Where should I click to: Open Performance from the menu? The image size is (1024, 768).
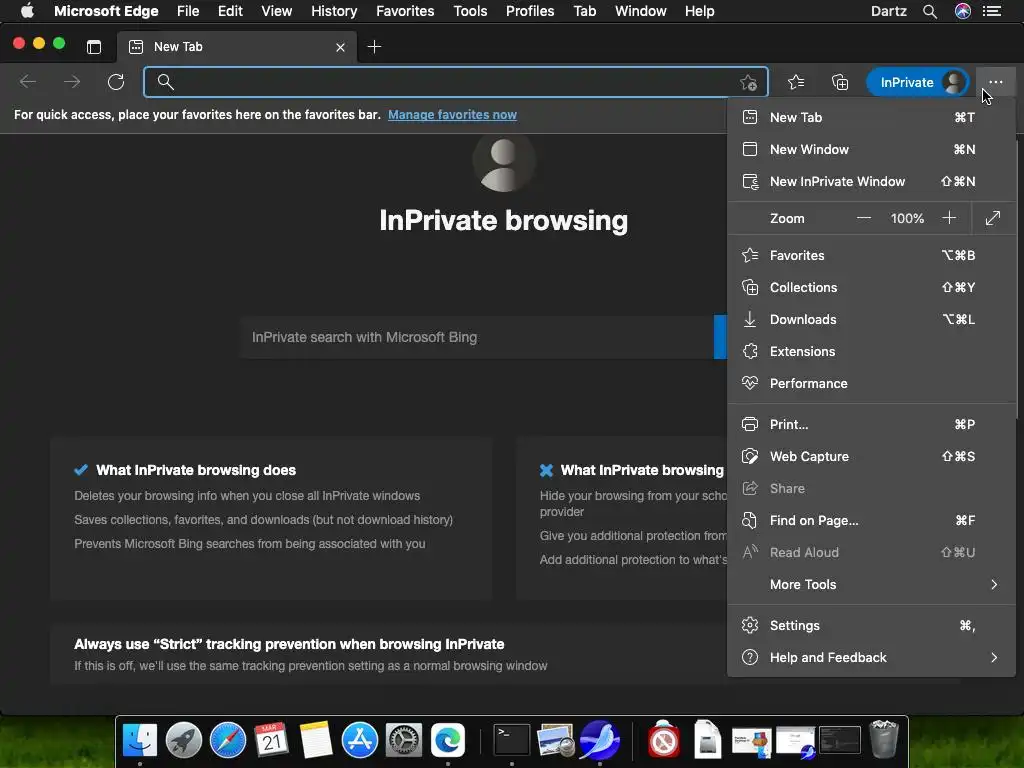(871, 383)
